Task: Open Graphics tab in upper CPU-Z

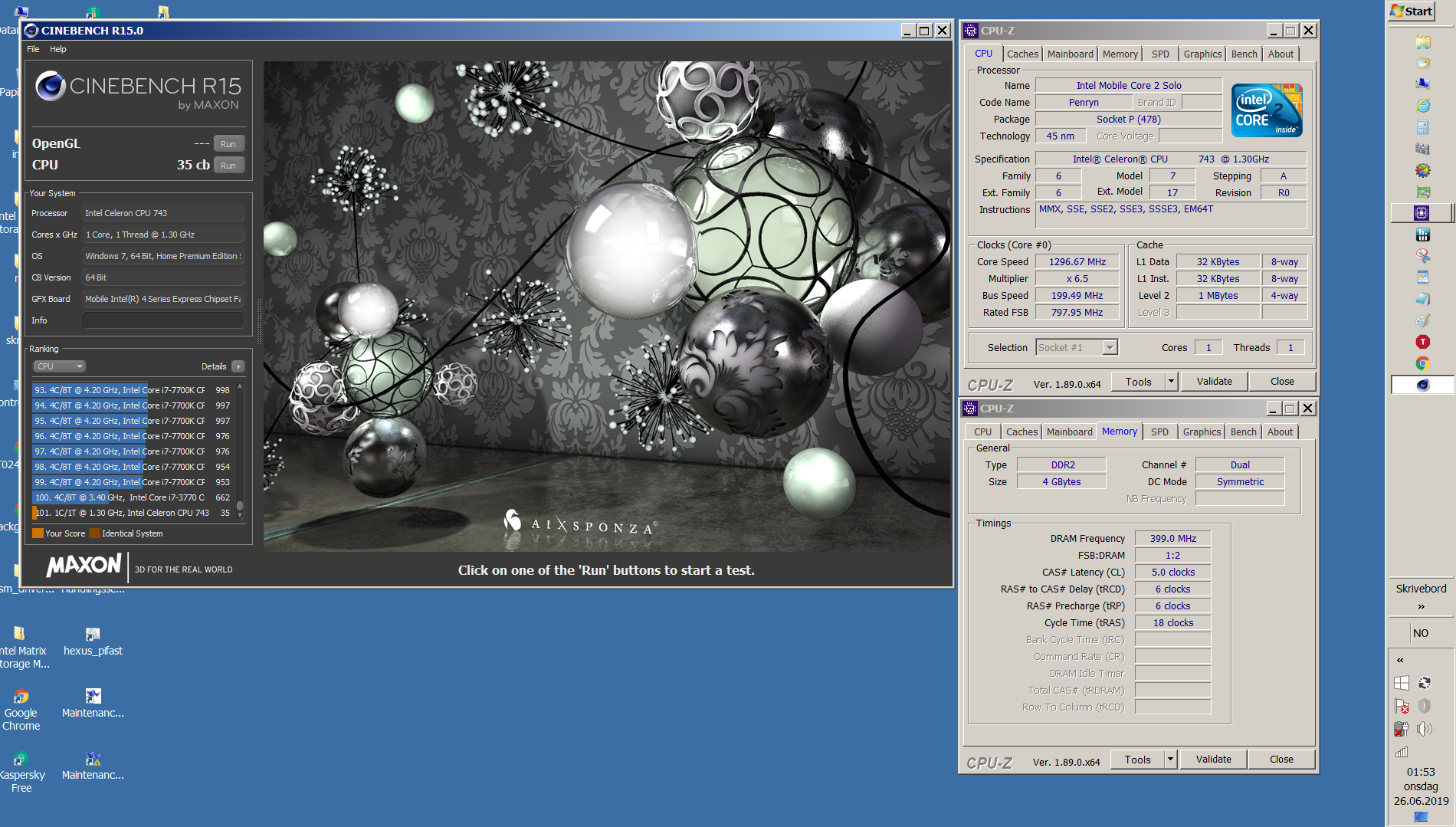Action: 1202,54
